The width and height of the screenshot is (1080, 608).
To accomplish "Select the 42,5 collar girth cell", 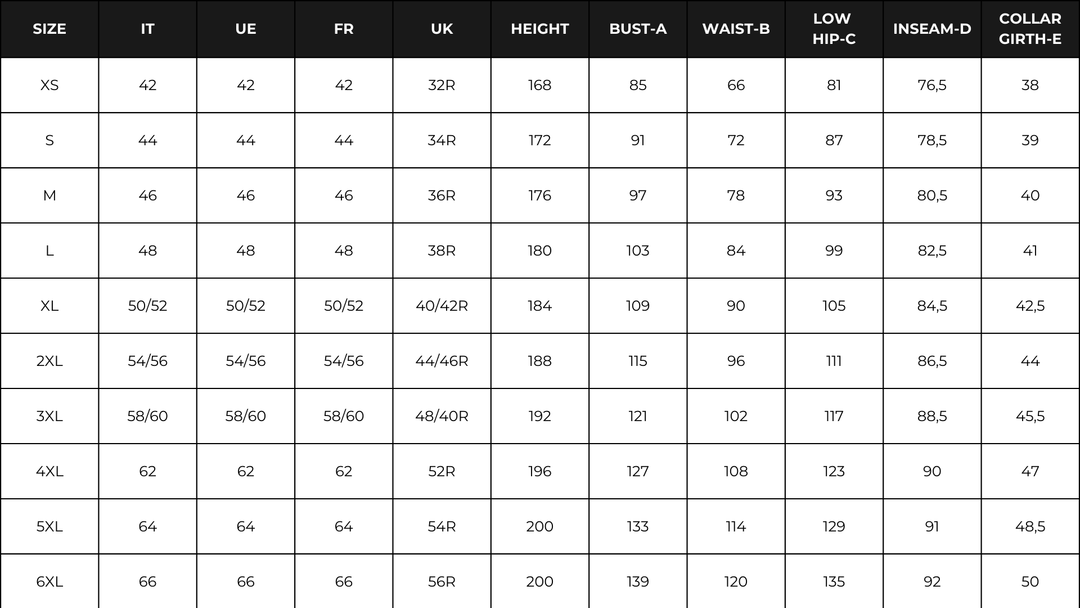I will (1030, 306).
